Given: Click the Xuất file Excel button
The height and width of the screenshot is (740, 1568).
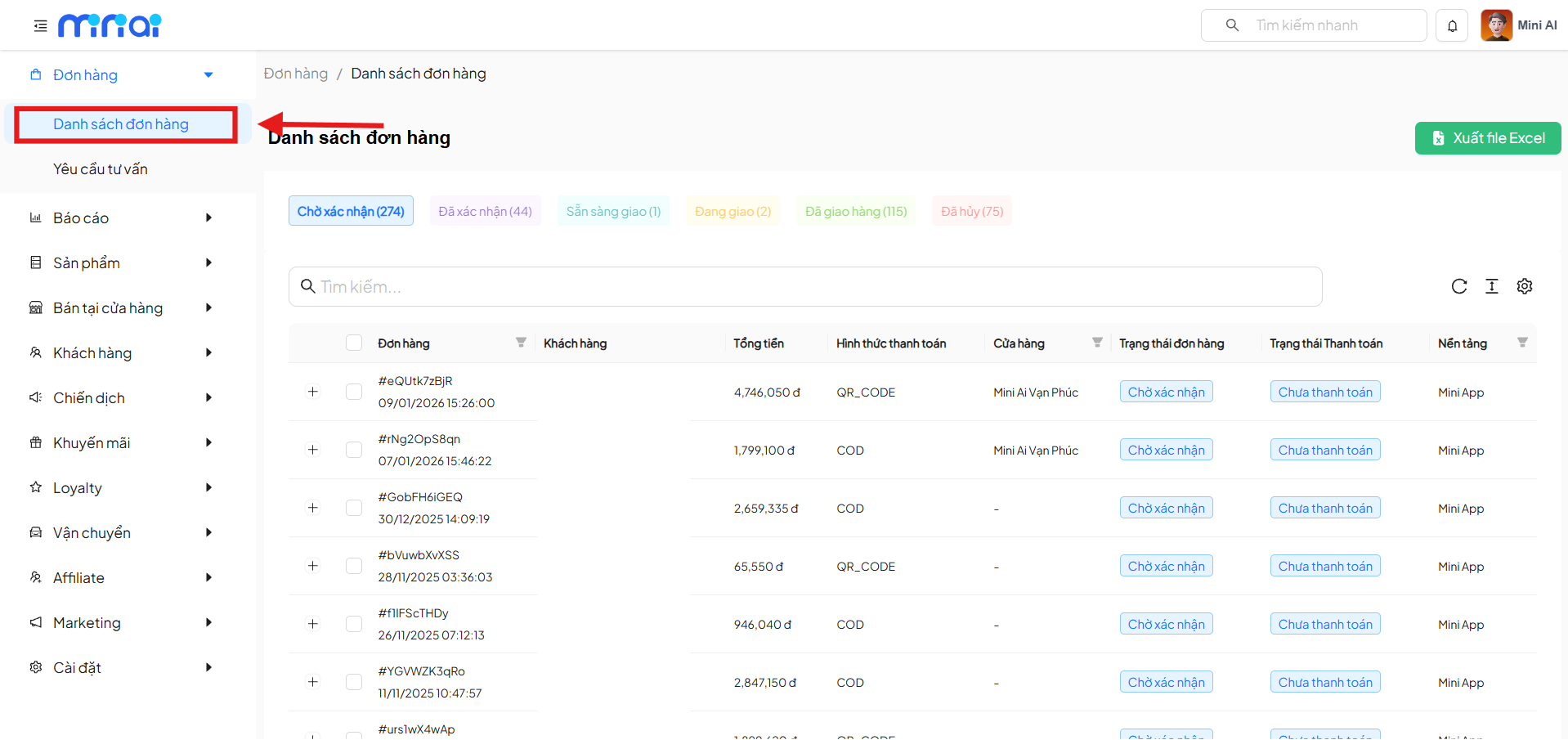Looking at the screenshot, I should click(1487, 138).
